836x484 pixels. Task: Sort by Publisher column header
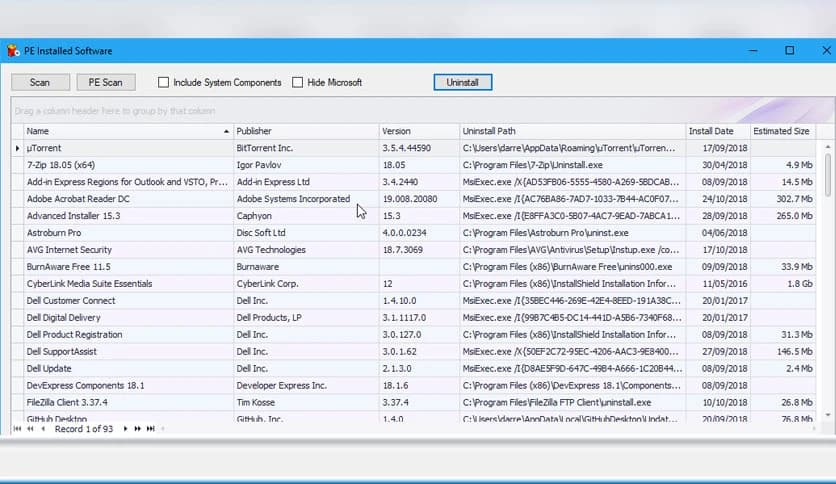tap(306, 131)
